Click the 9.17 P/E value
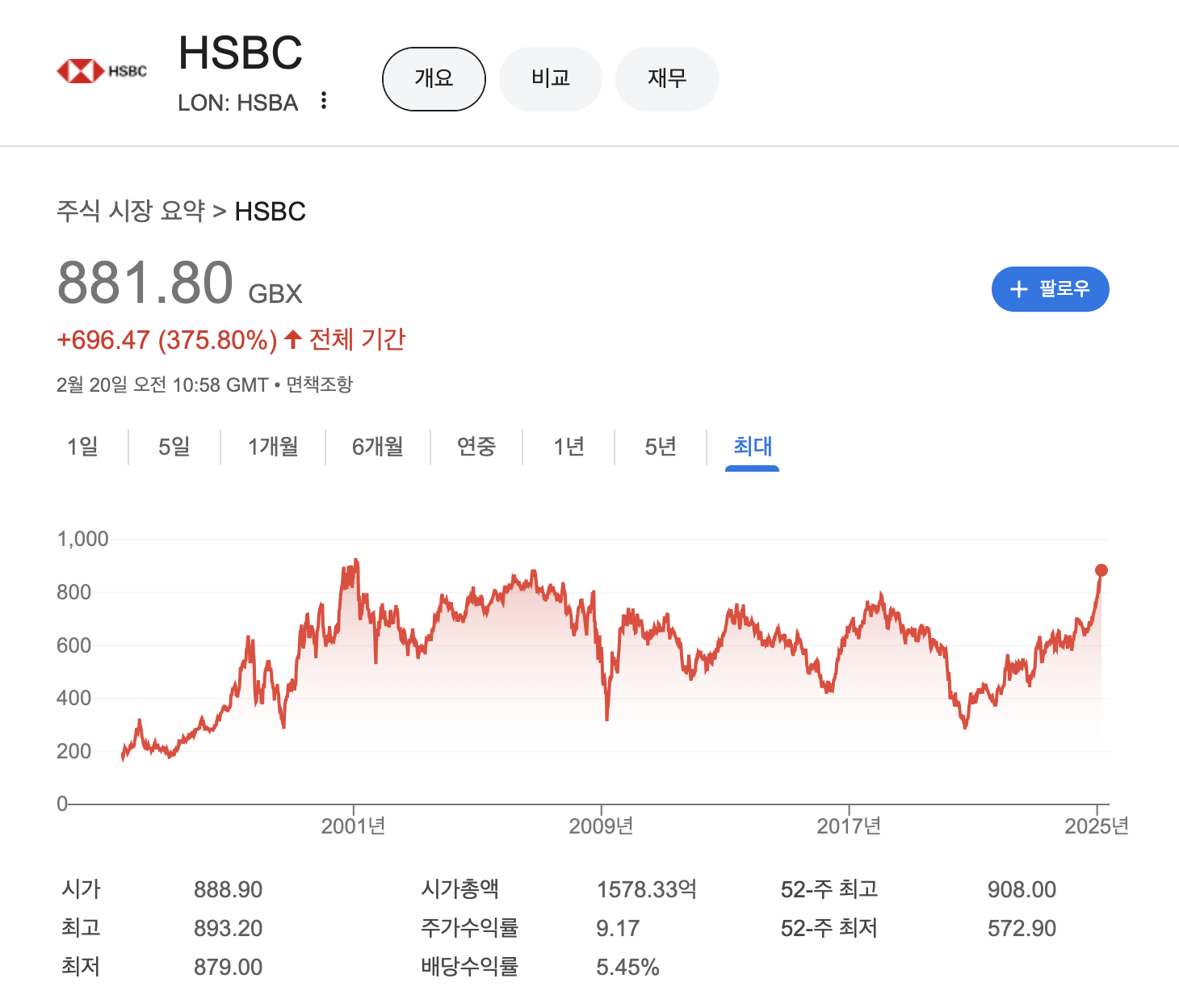 pos(618,928)
